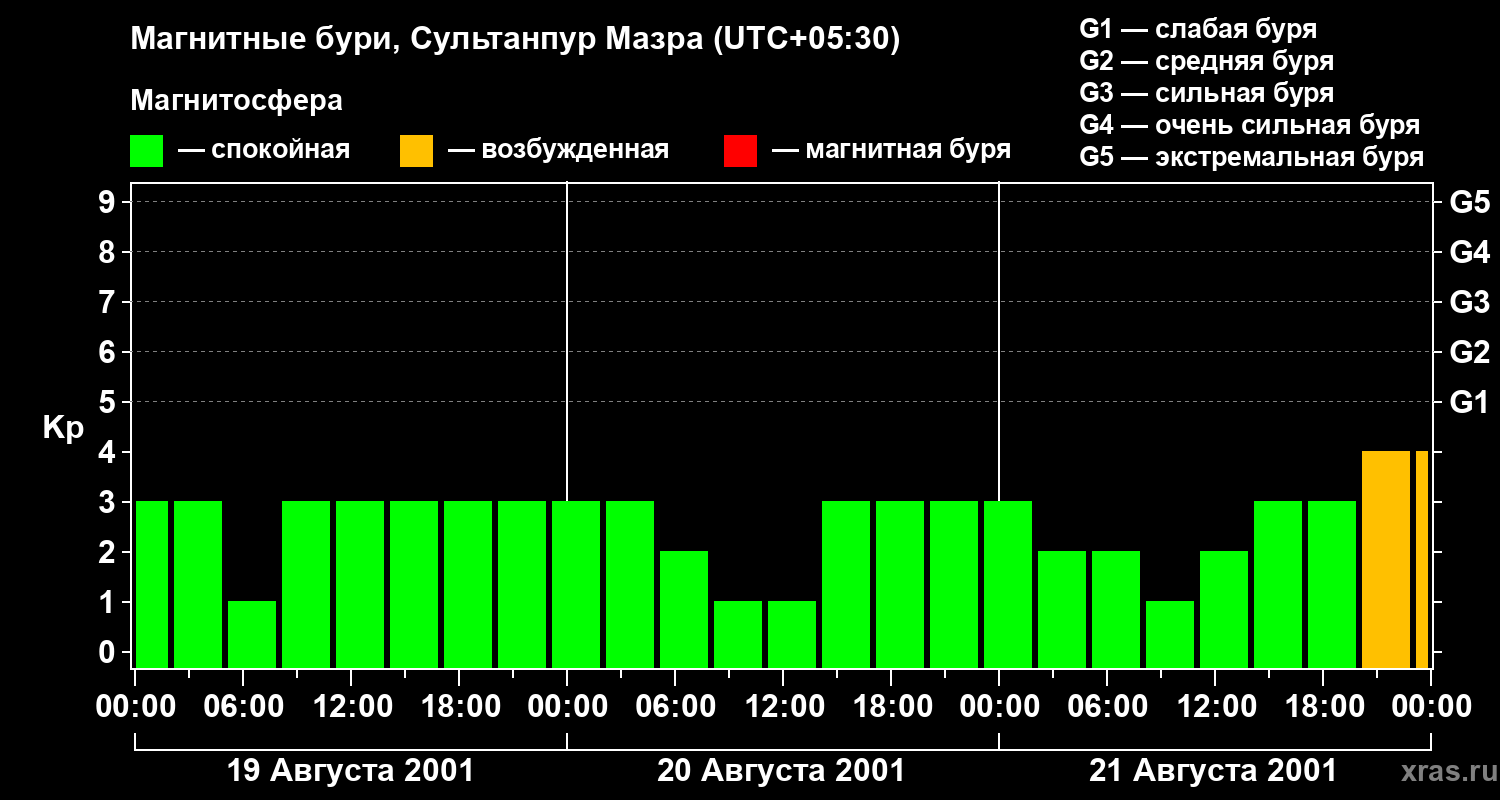Click the 06:00 time label for 21 August
Viewport: 1500px width, 800px height.
click(x=1107, y=707)
